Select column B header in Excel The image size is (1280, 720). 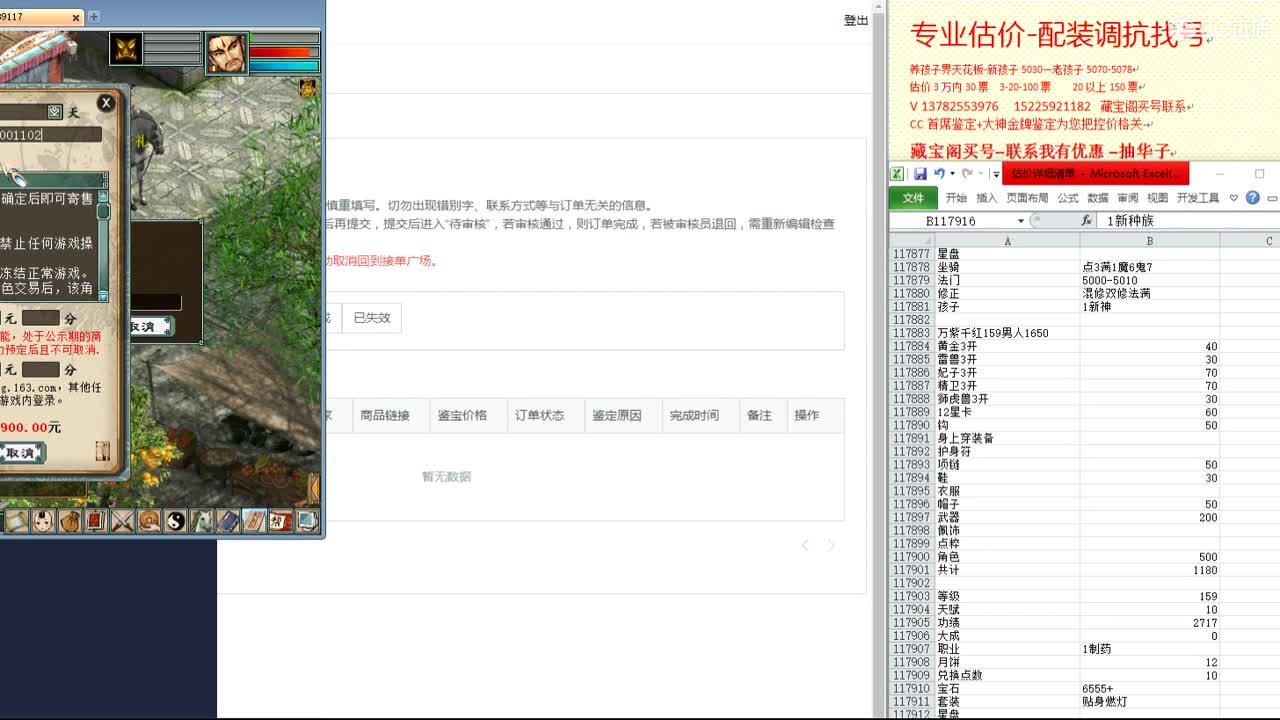1150,241
